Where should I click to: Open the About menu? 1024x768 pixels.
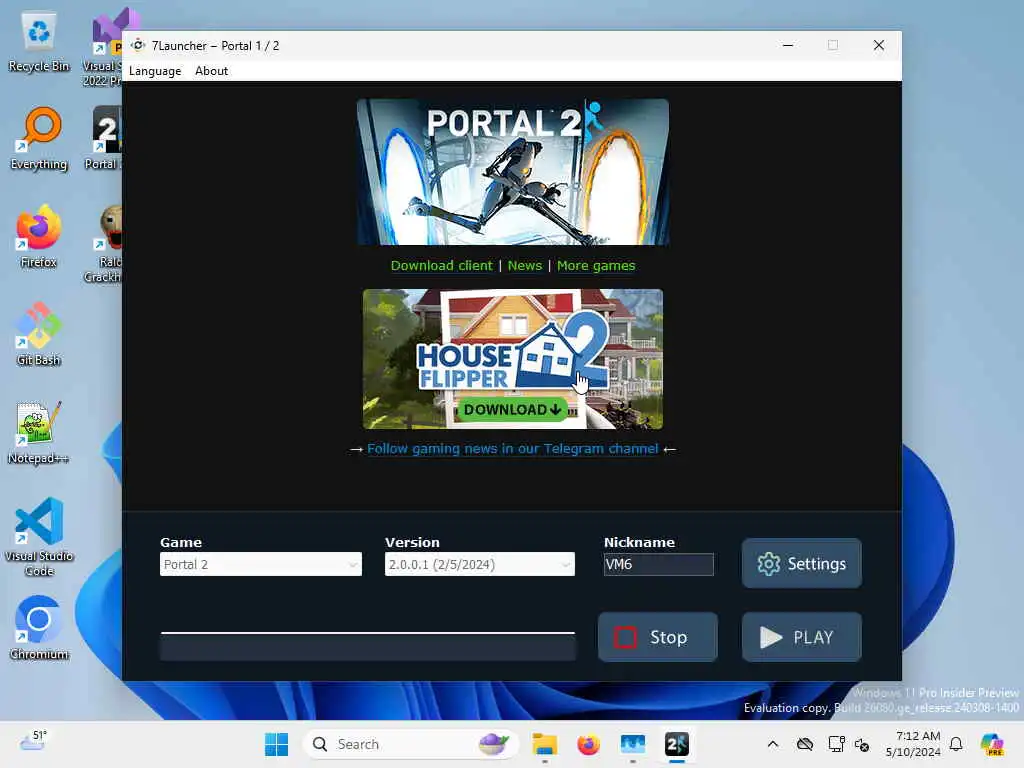coord(211,71)
